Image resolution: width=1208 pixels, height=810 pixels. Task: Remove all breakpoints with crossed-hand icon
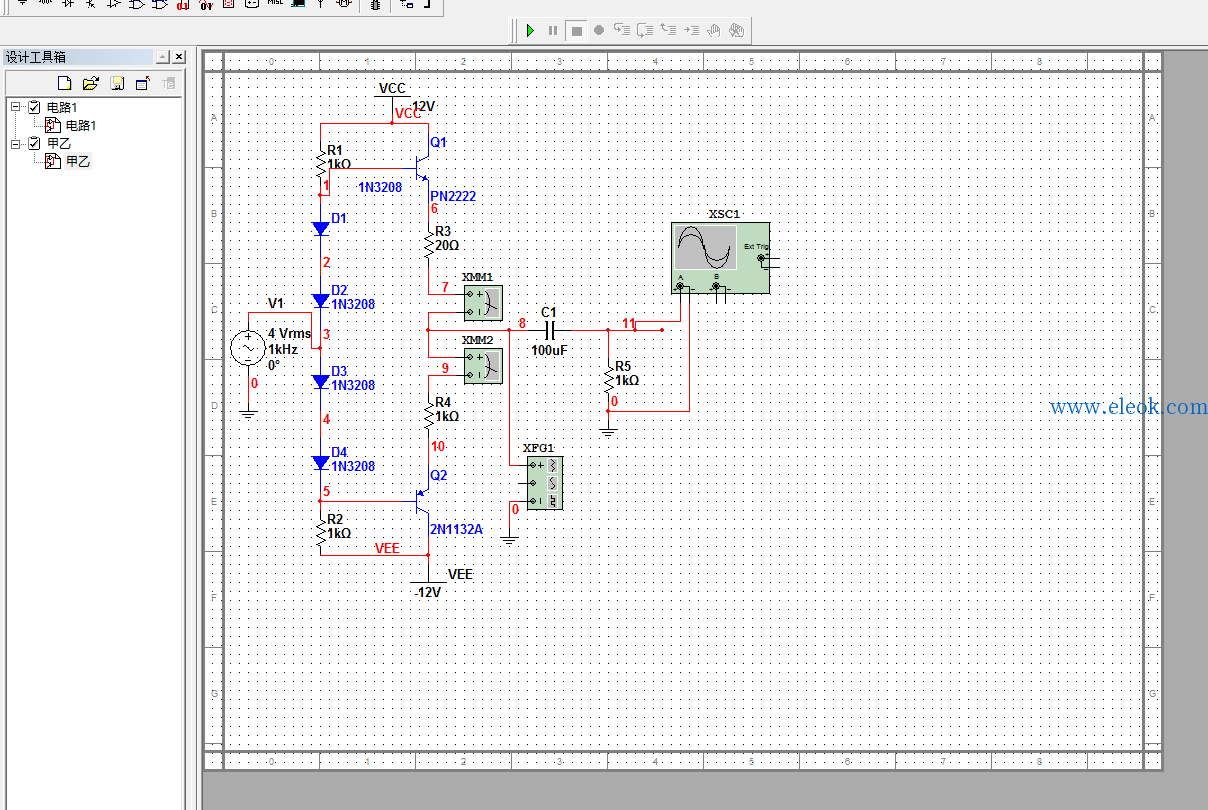[x=737, y=31]
